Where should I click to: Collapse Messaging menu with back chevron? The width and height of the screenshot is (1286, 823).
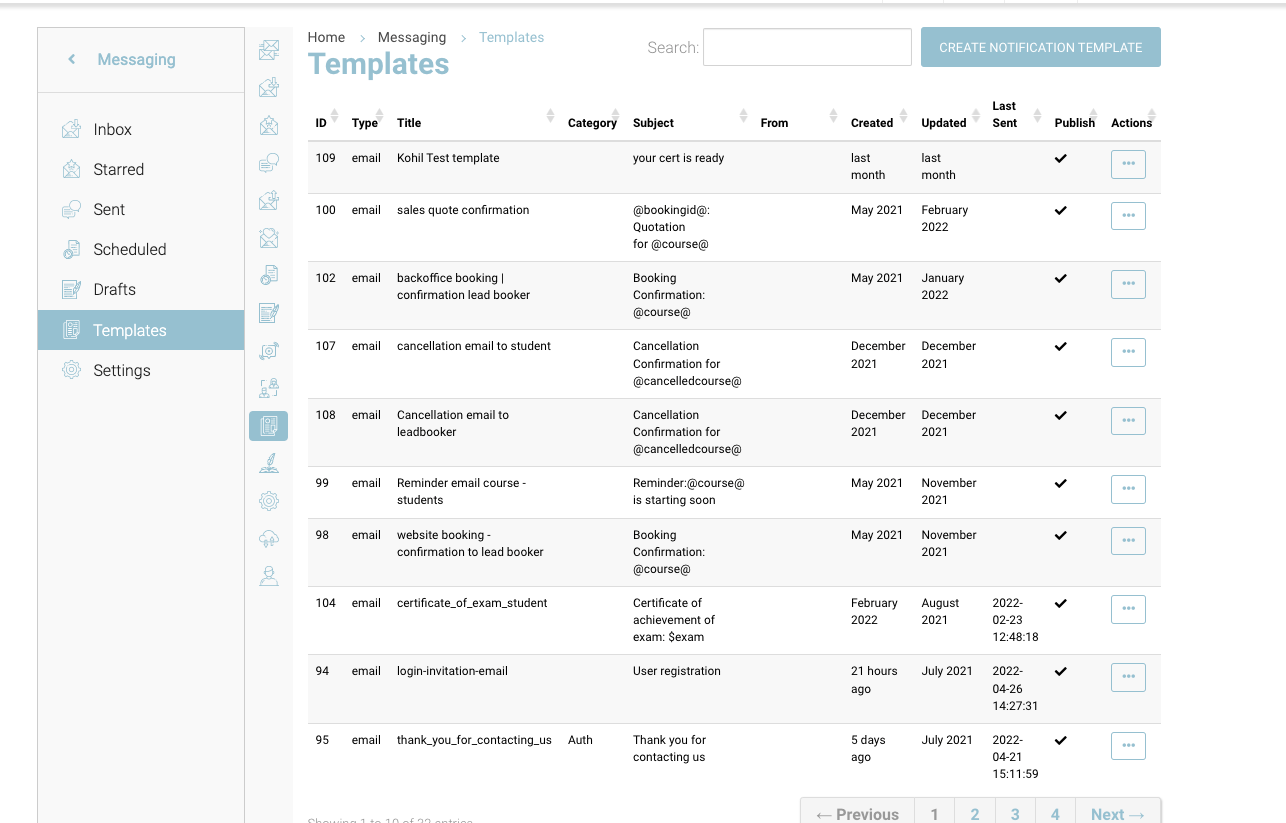[72, 60]
